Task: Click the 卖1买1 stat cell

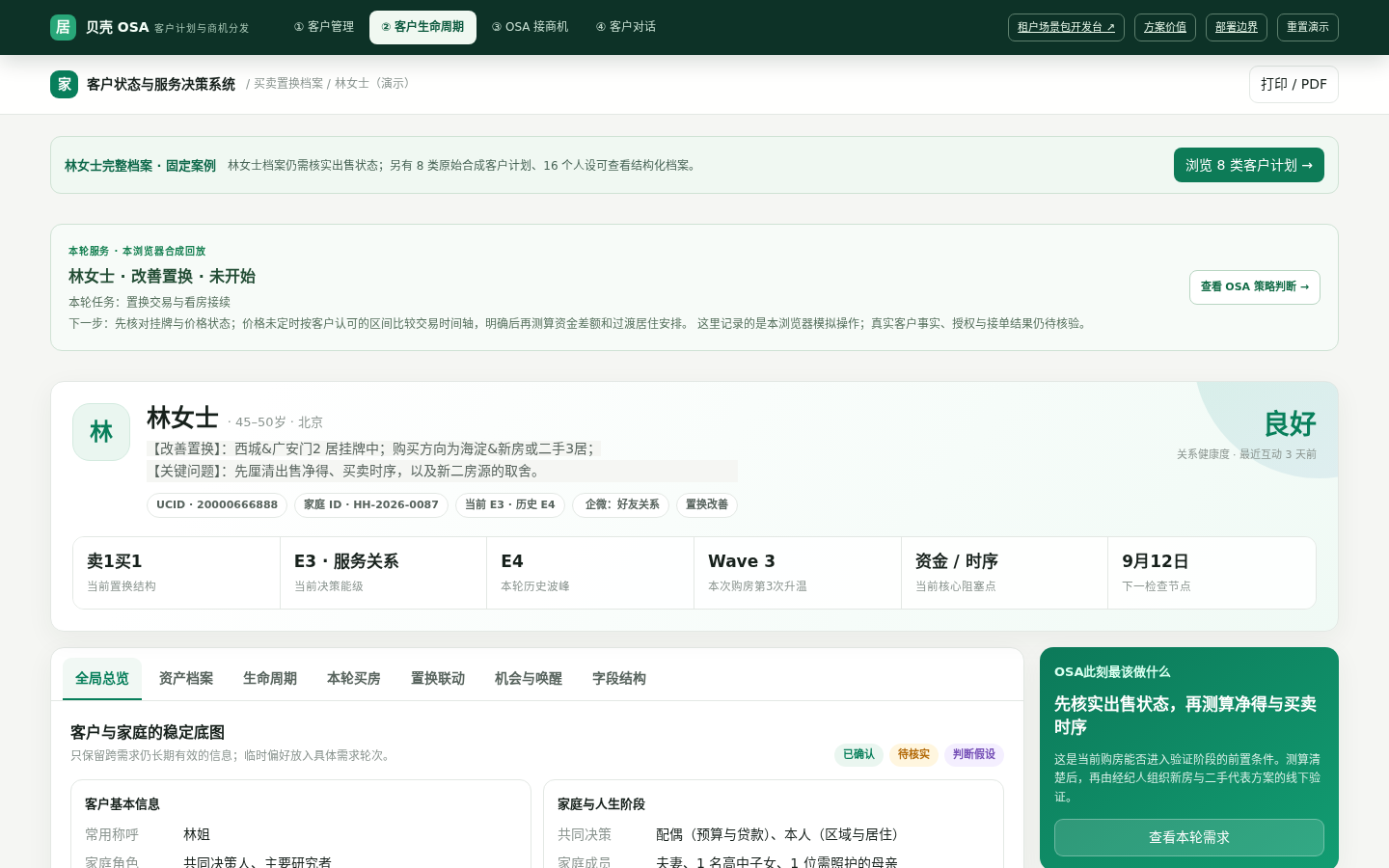Action: [x=177, y=573]
